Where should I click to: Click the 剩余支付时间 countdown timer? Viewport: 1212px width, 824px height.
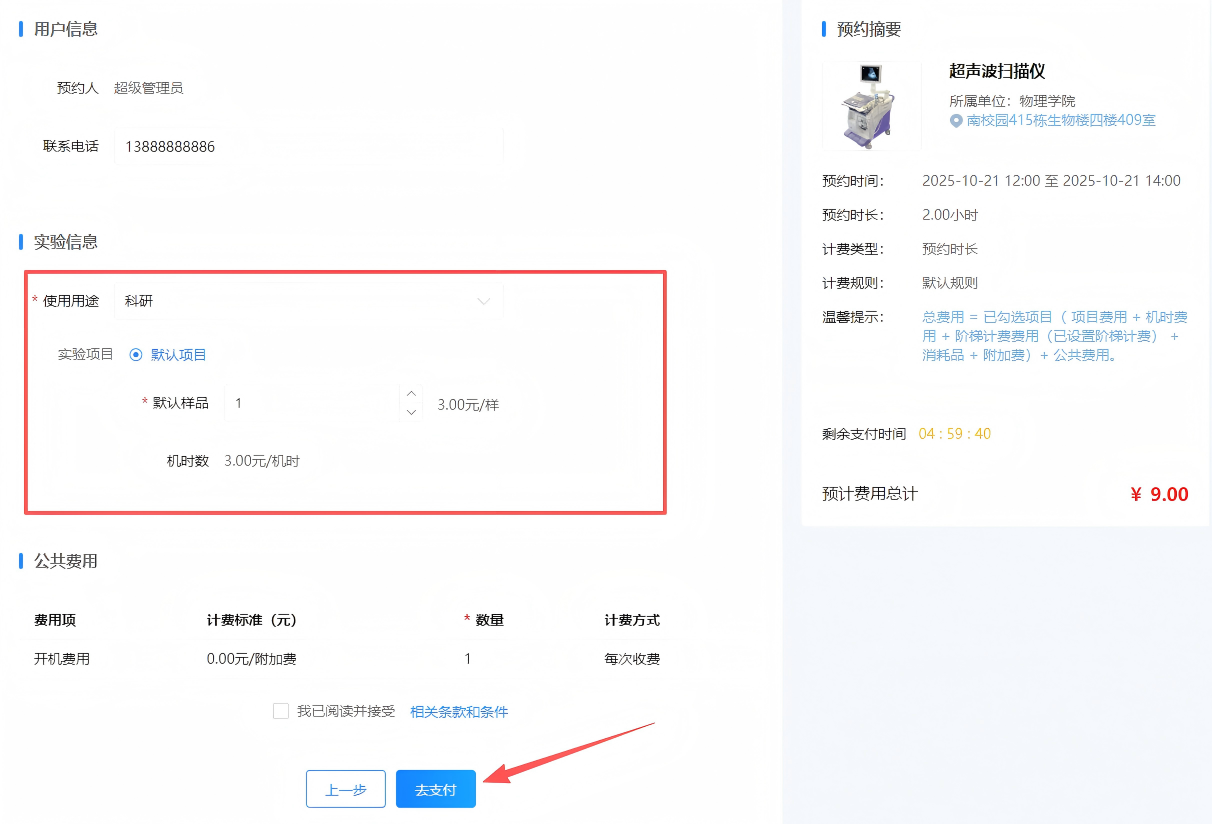coord(954,434)
